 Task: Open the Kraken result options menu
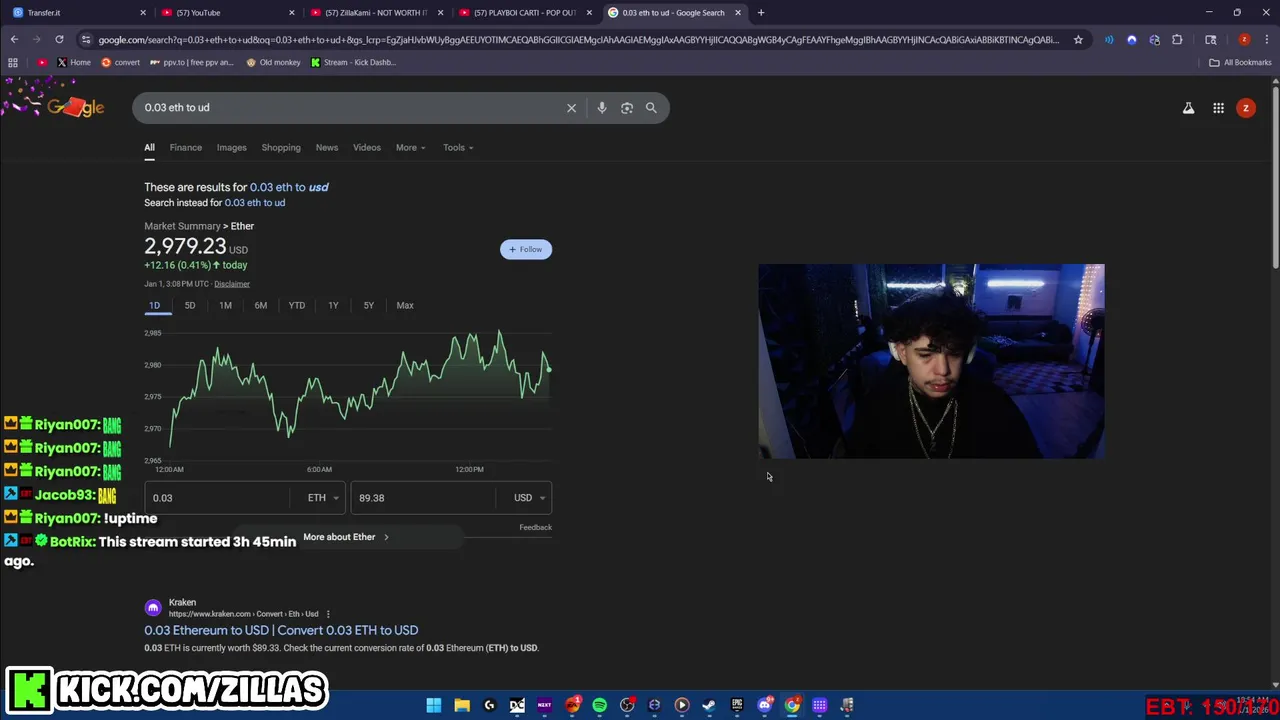[328, 614]
